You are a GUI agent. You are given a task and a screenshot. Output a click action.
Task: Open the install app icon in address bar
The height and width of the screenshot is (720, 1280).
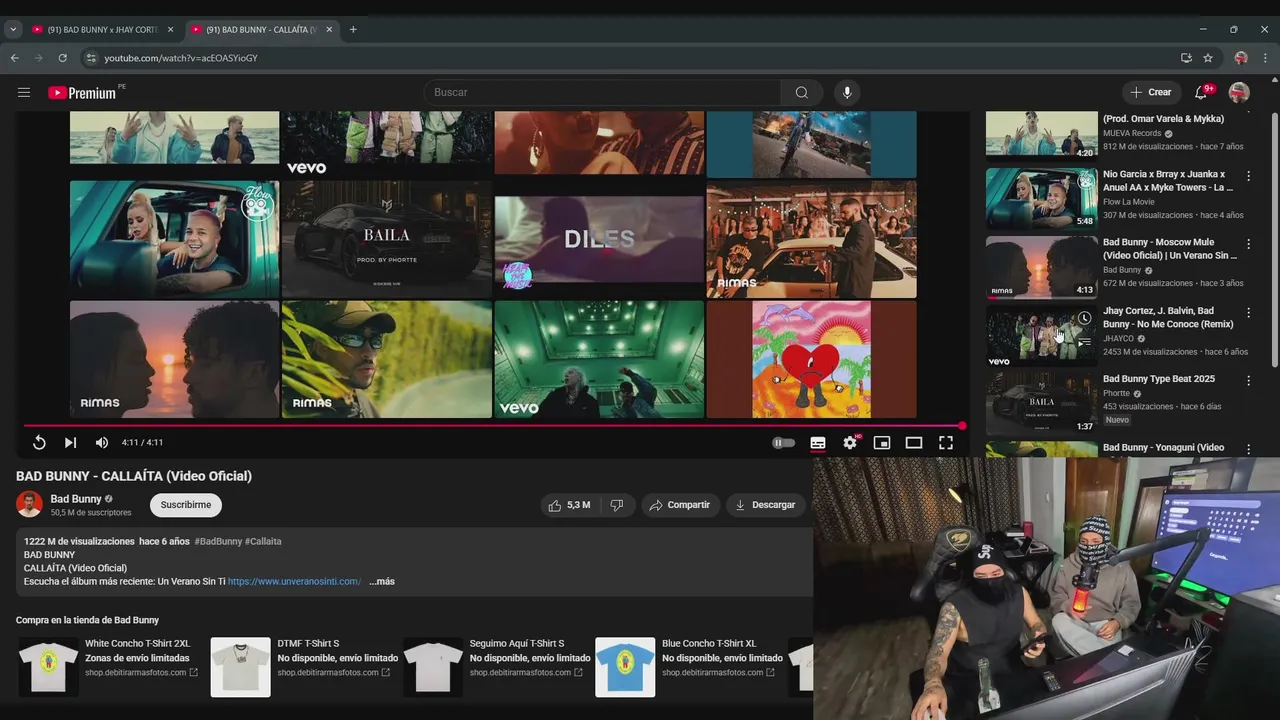click(x=1186, y=58)
